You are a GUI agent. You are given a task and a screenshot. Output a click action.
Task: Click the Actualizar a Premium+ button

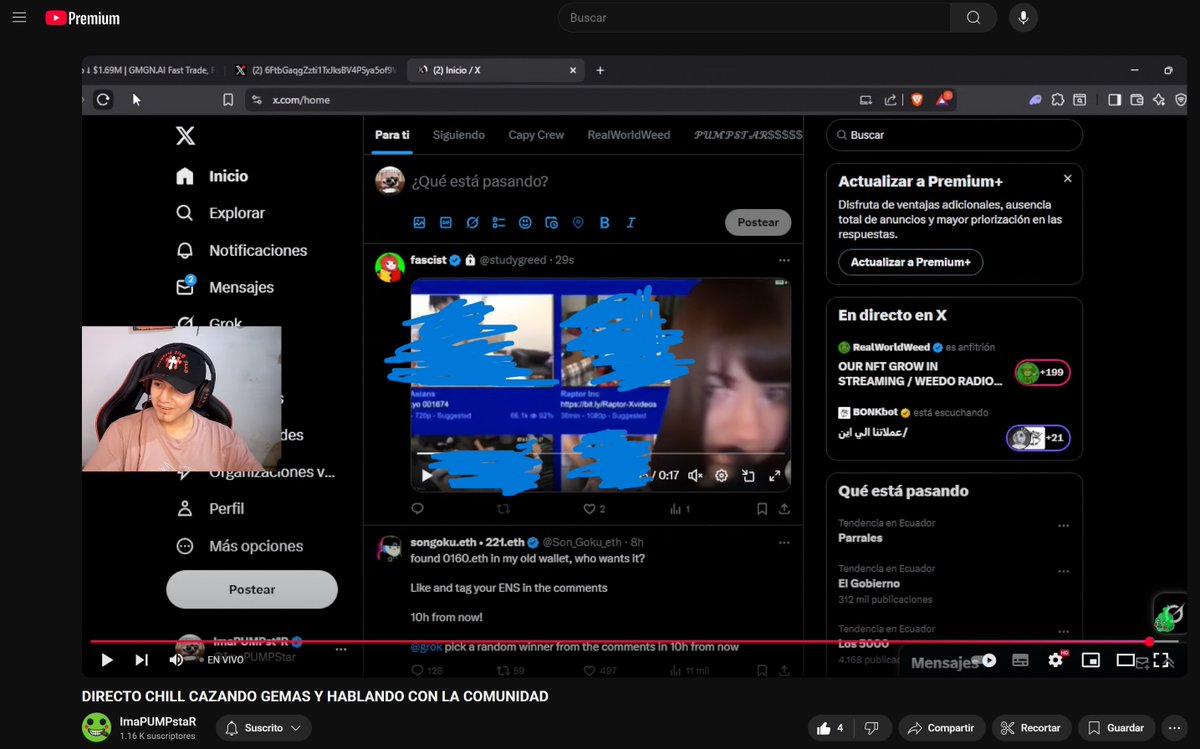pos(911,262)
